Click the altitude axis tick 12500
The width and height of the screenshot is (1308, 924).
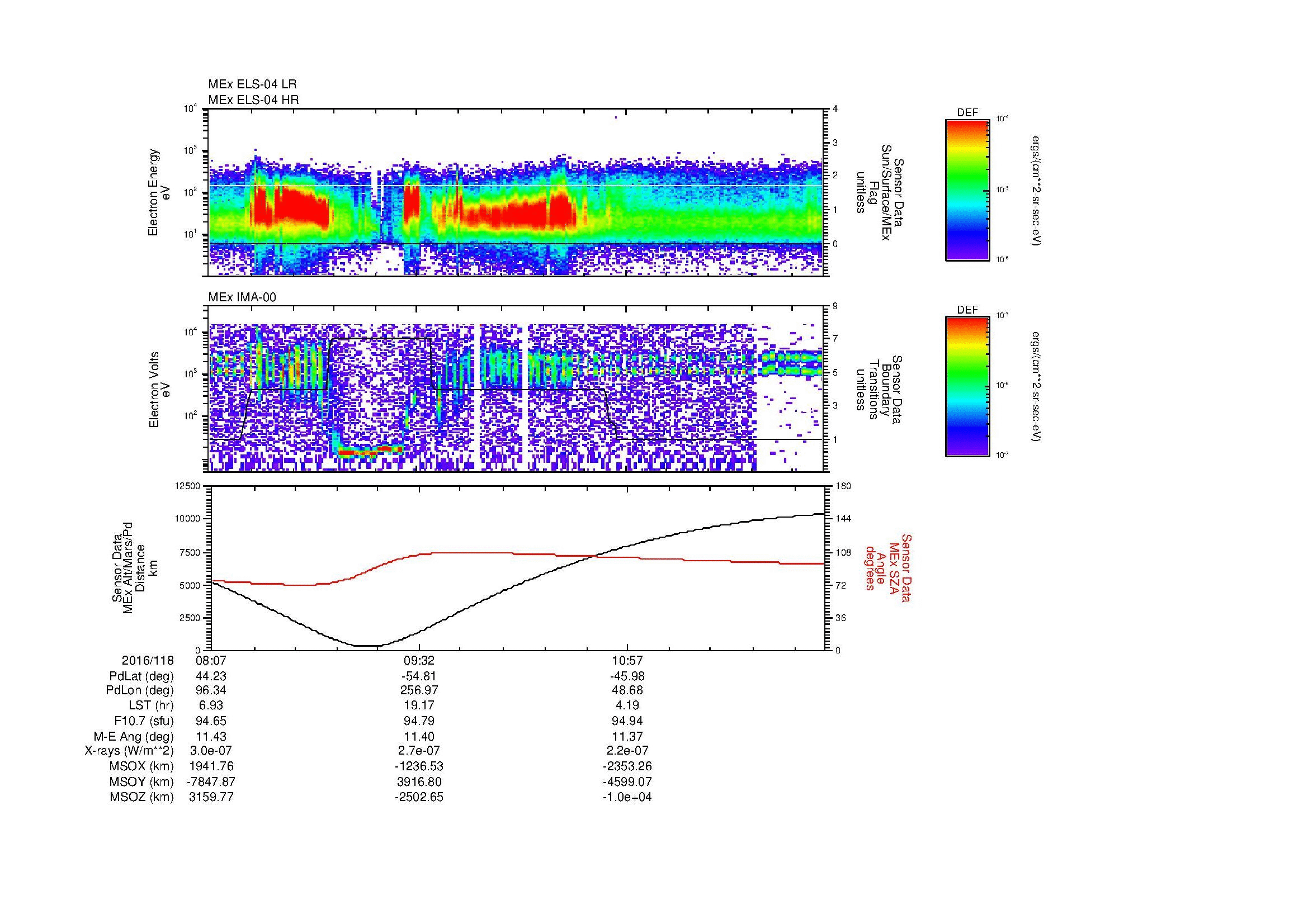[188, 486]
